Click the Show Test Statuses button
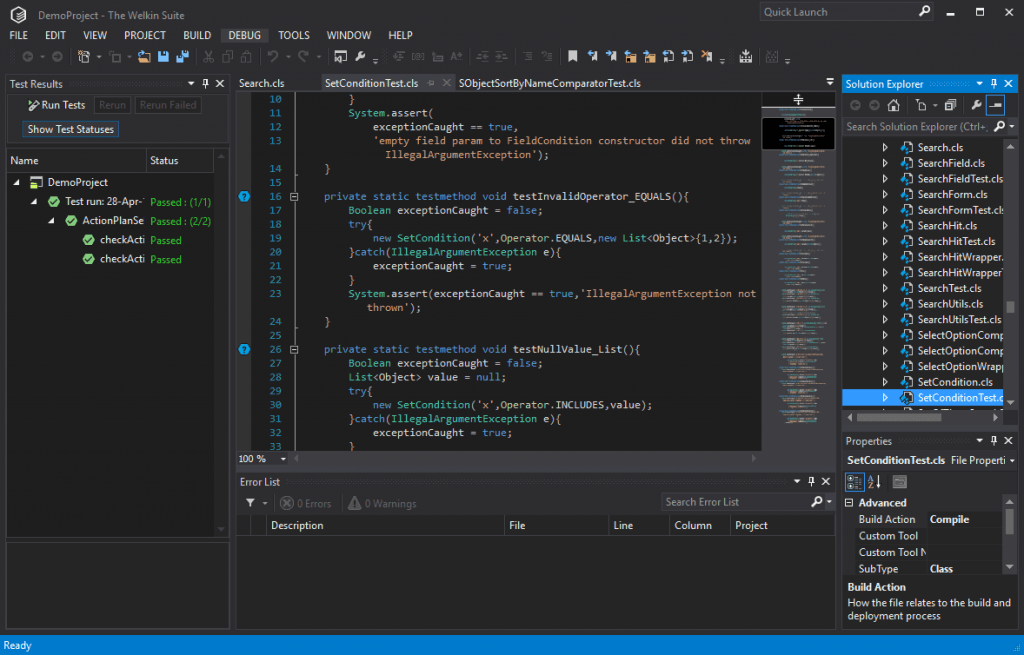Image resolution: width=1024 pixels, height=655 pixels. (71, 129)
